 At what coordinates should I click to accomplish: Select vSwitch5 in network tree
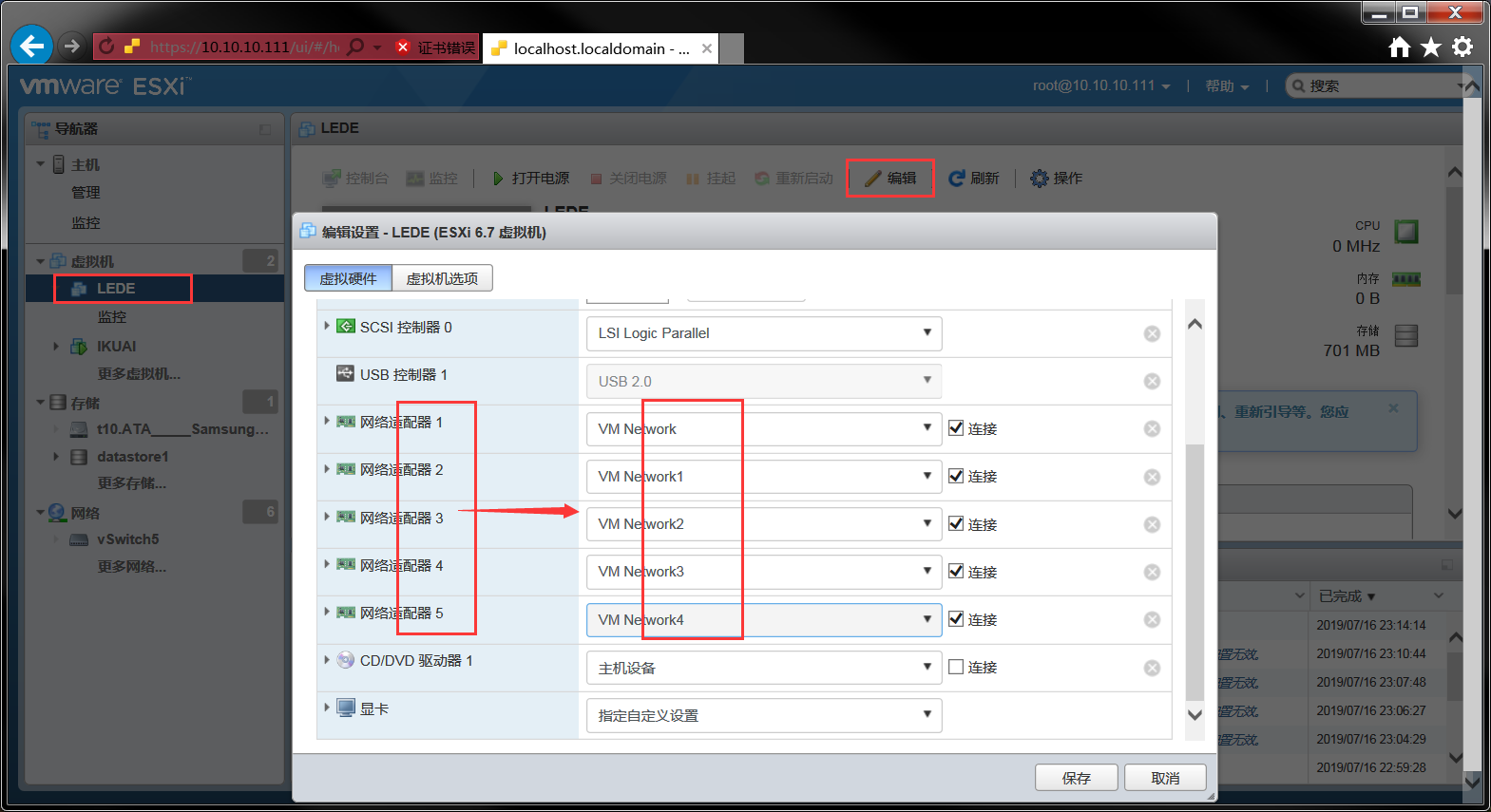(127, 539)
